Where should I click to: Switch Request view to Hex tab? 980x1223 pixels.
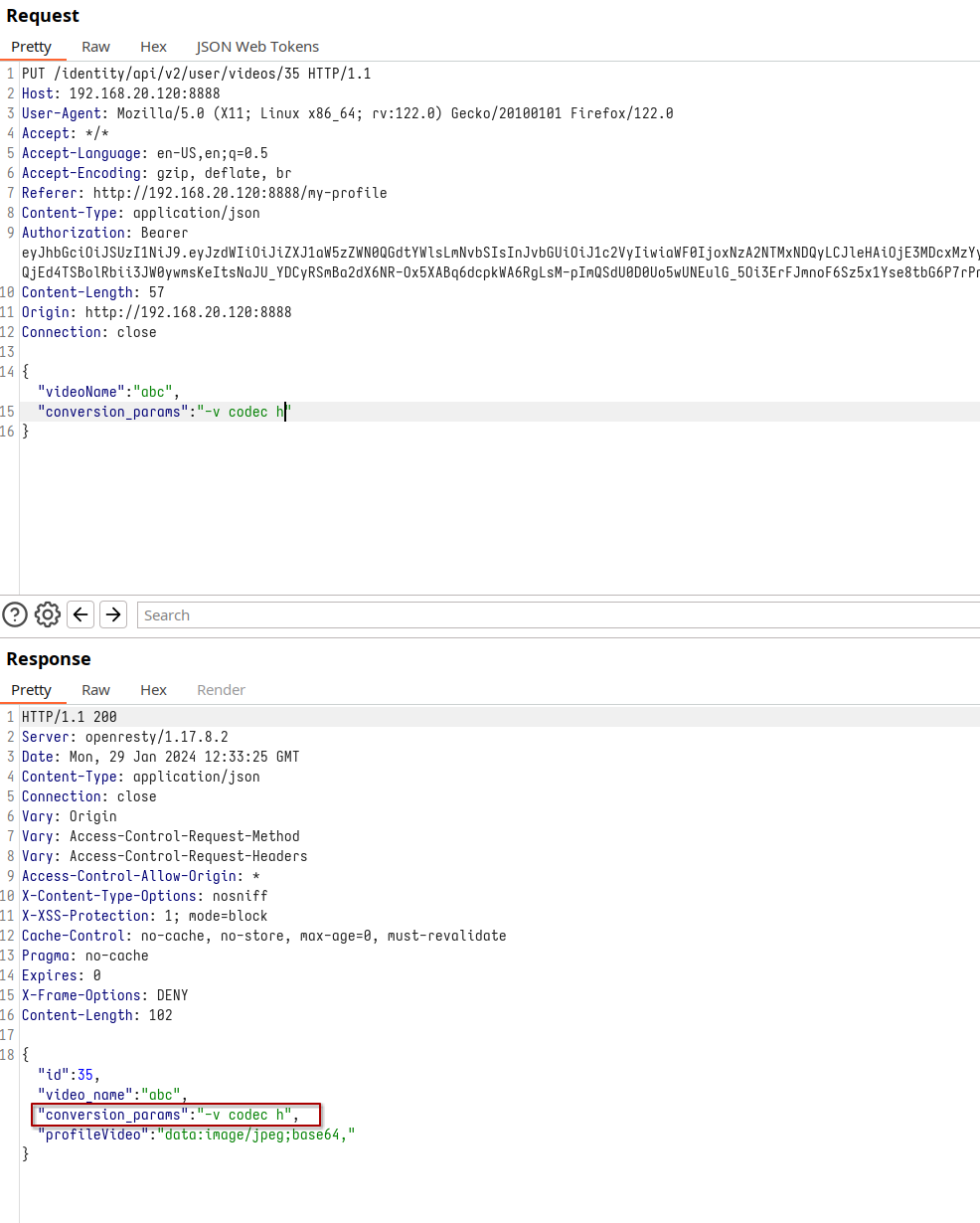tap(153, 47)
